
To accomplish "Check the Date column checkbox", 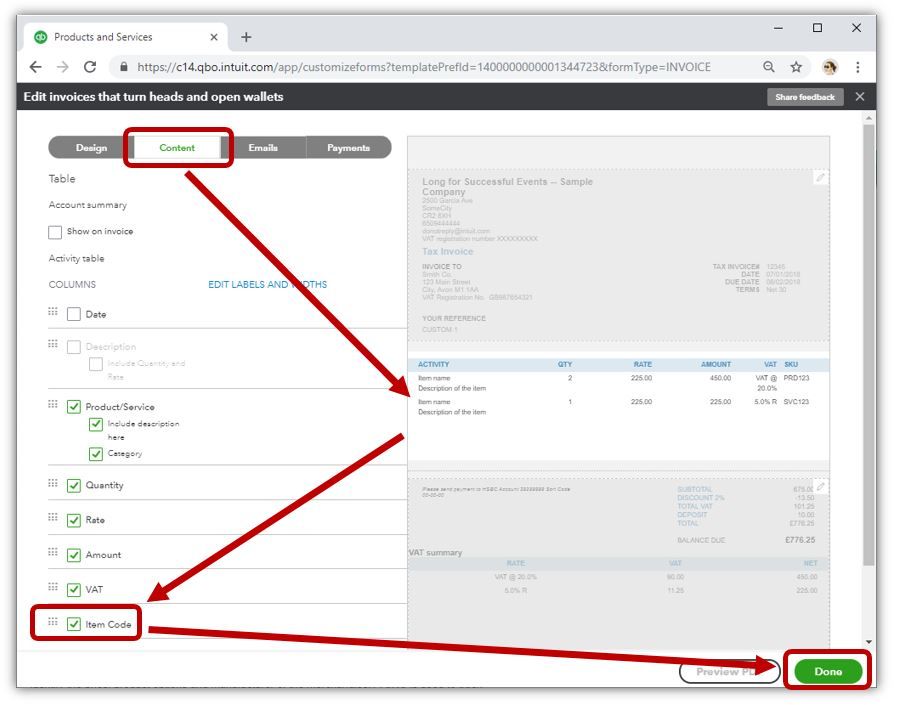I will 74,314.
